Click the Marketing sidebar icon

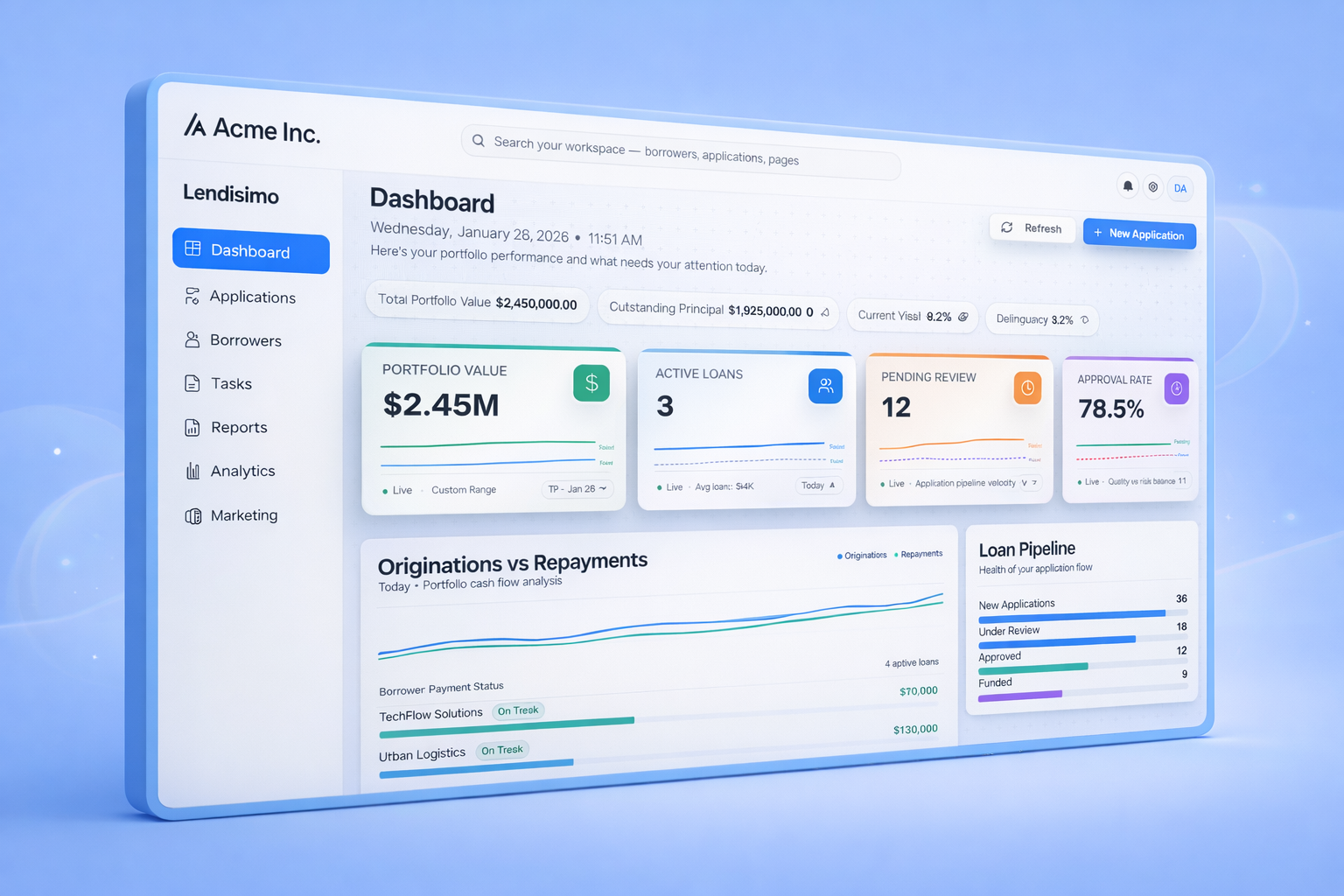point(193,516)
